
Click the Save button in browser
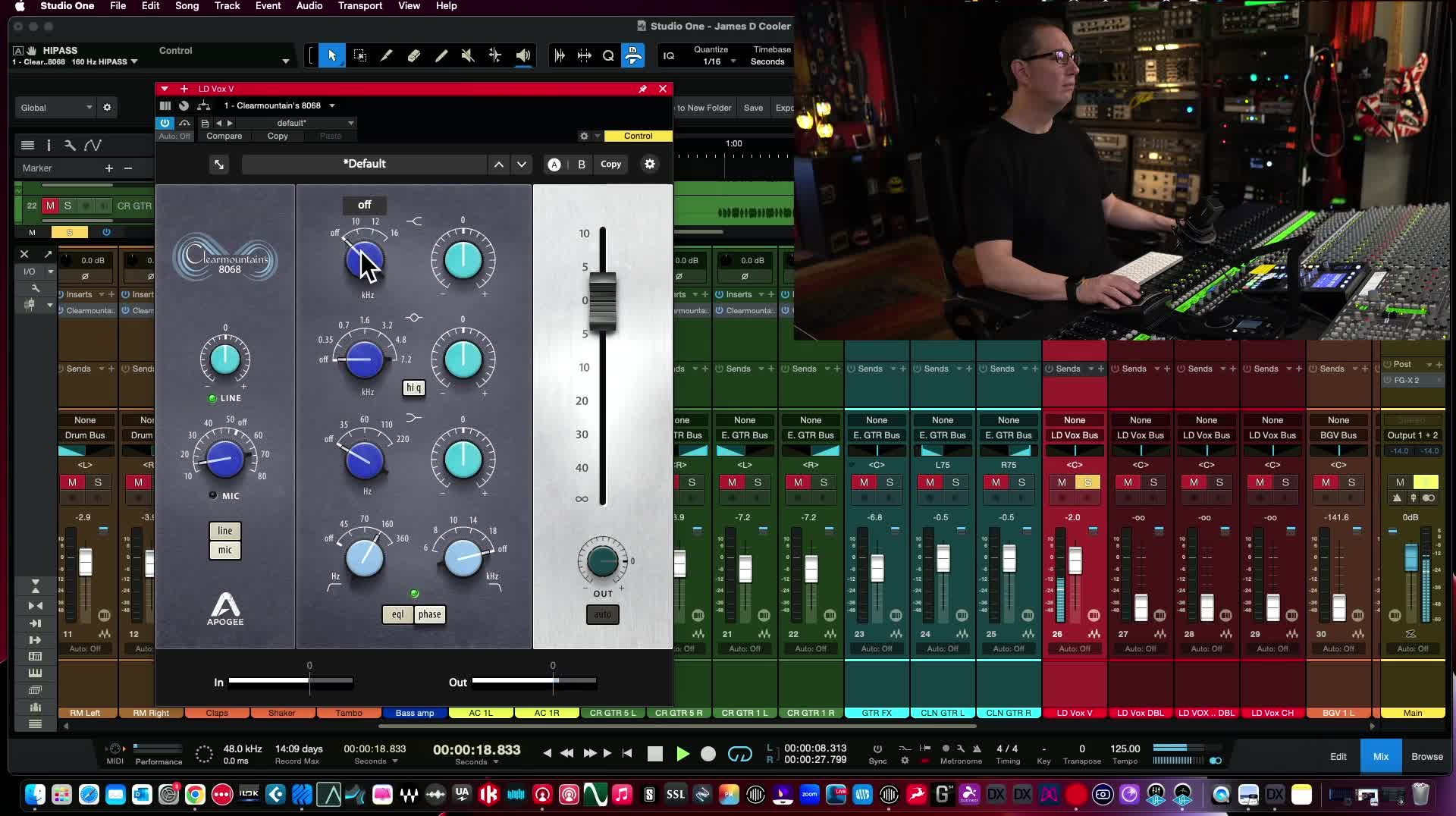pyautogui.click(x=753, y=108)
